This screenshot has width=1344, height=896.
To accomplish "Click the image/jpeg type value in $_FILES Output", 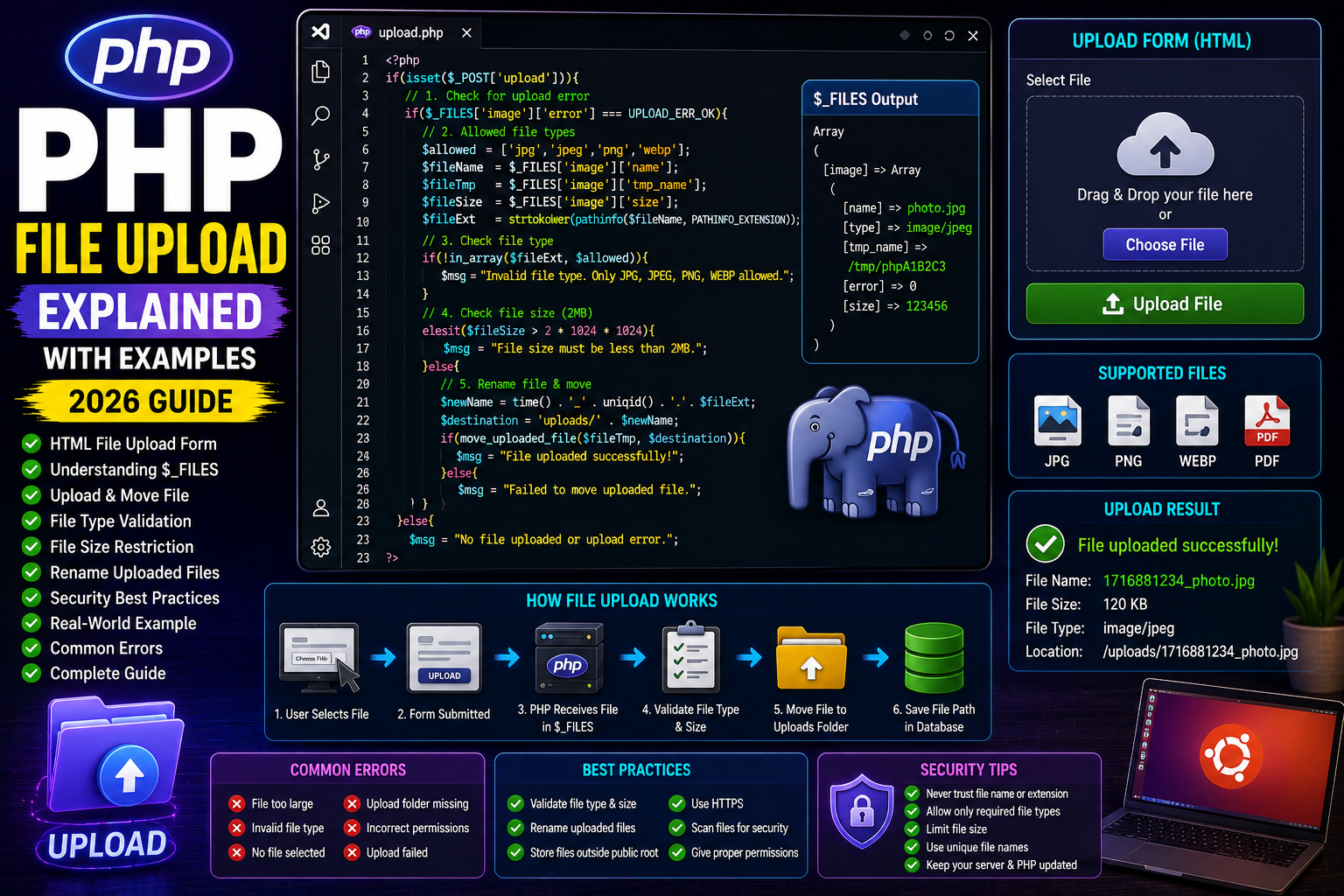I will [939, 227].
